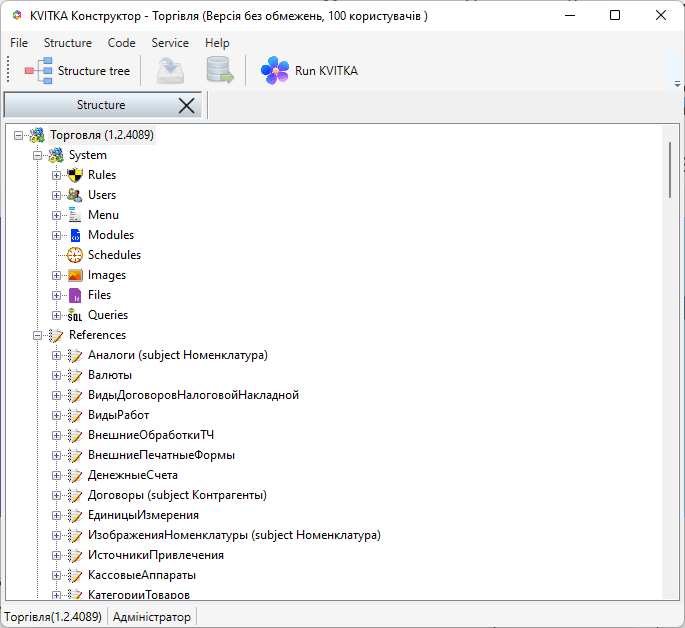Click the vertical scrollbar thumb
This screenshot has height=628, width=685.
click(670, 170)
